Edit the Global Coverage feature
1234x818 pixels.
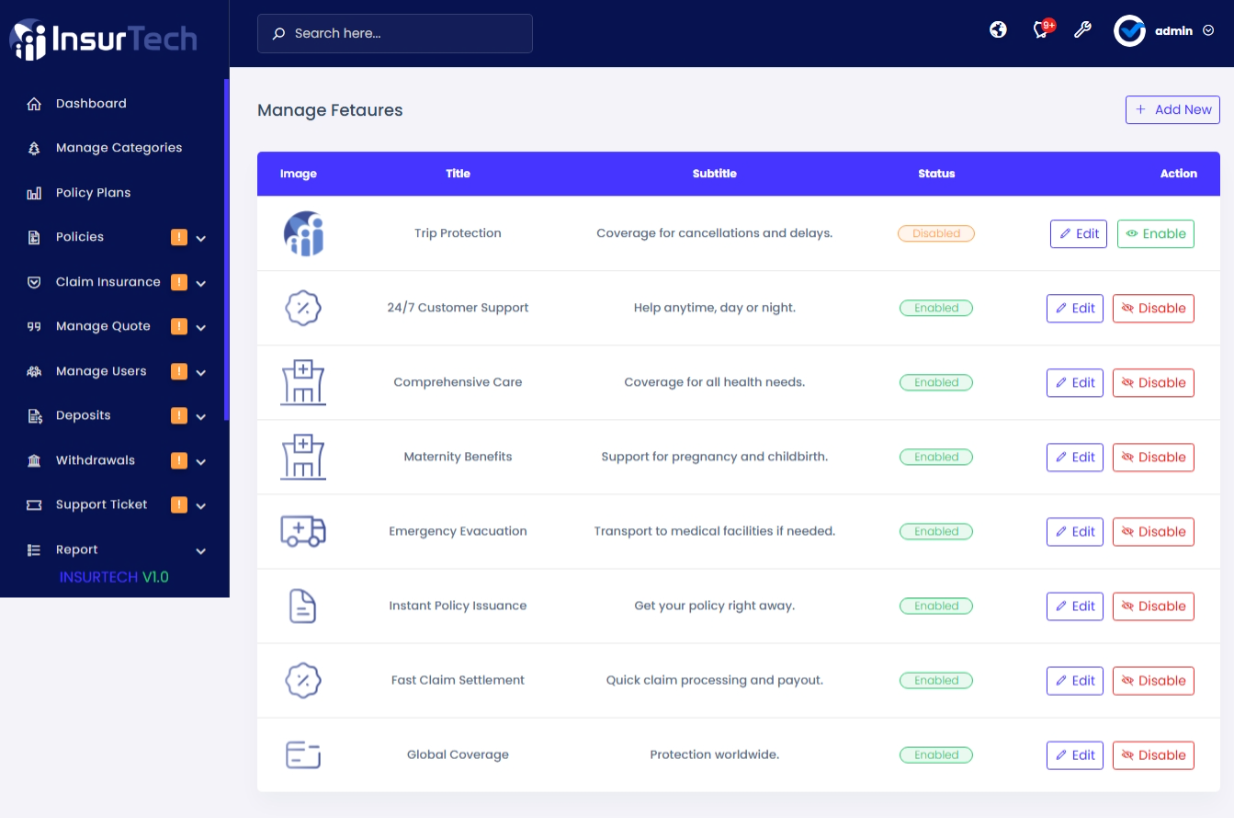point(1075,755)
